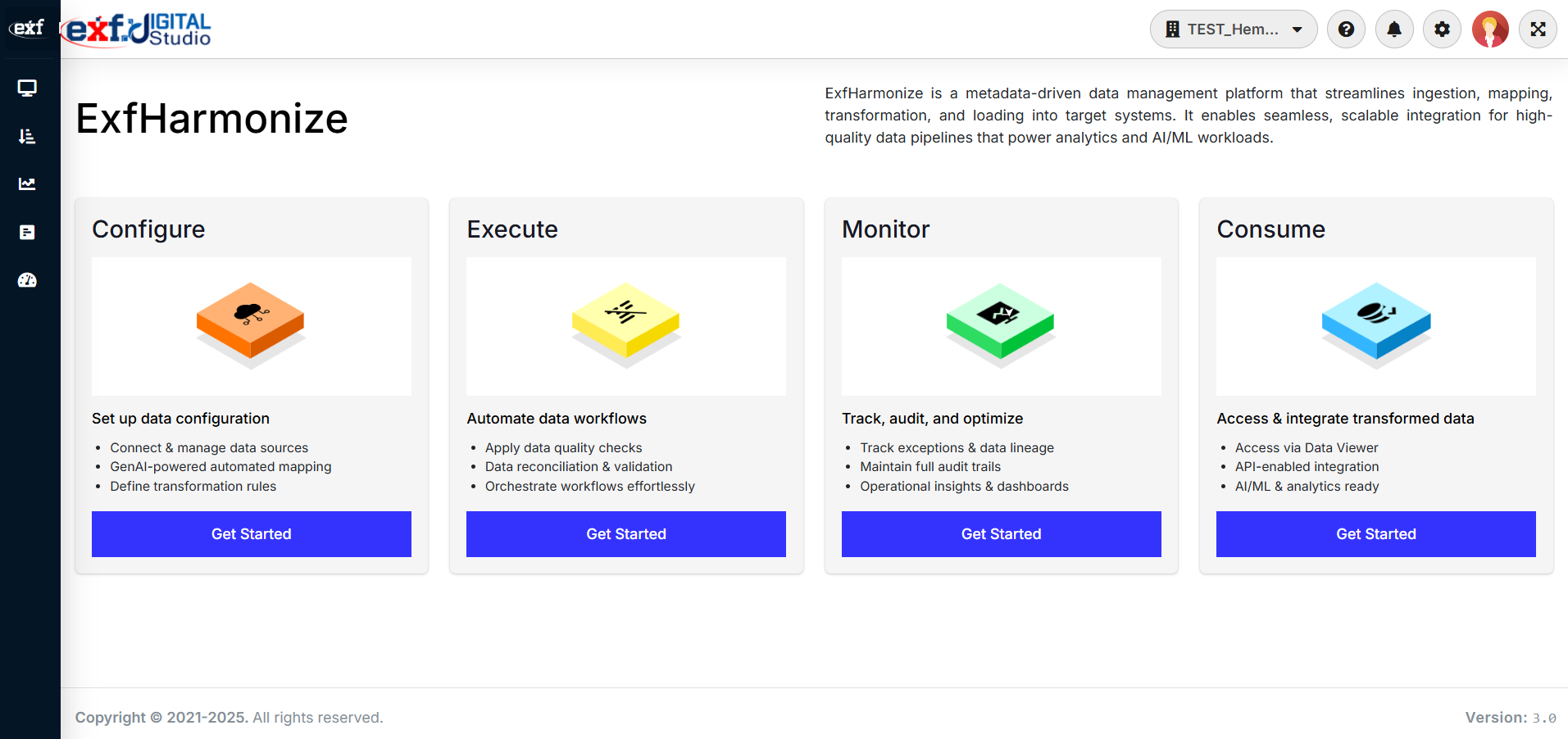1568x739 pixels.
Task: Click the orange Configure cube image
Action: click(251, 325)
